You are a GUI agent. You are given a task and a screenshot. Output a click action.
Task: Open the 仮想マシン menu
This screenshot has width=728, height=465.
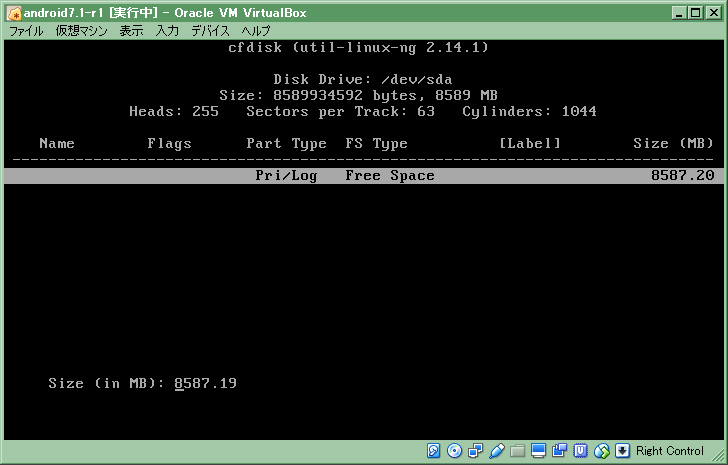tap(82, 31)
